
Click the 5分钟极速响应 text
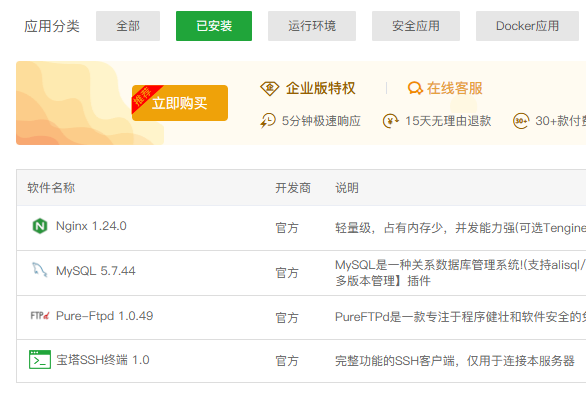pyautogui.click(x=321, y=121)
